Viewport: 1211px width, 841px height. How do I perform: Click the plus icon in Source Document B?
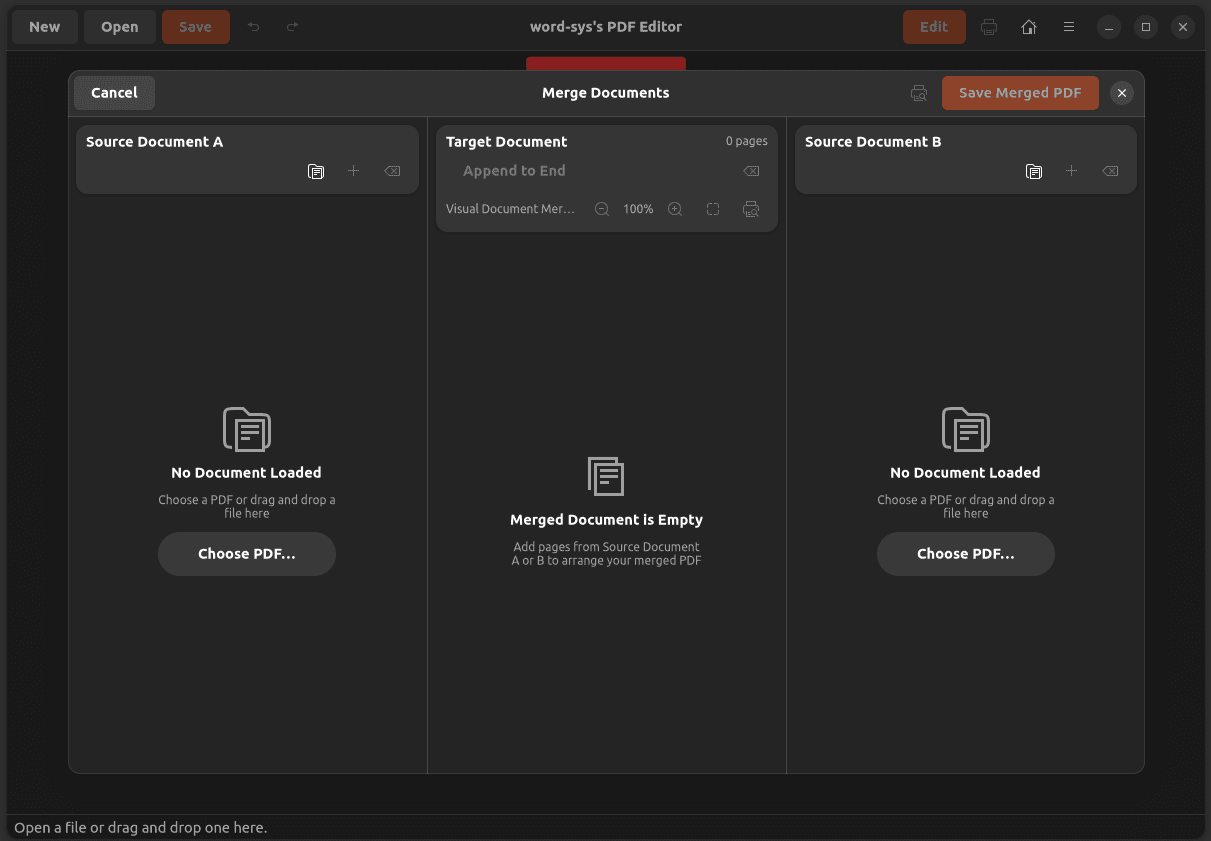click(1071, 171)
